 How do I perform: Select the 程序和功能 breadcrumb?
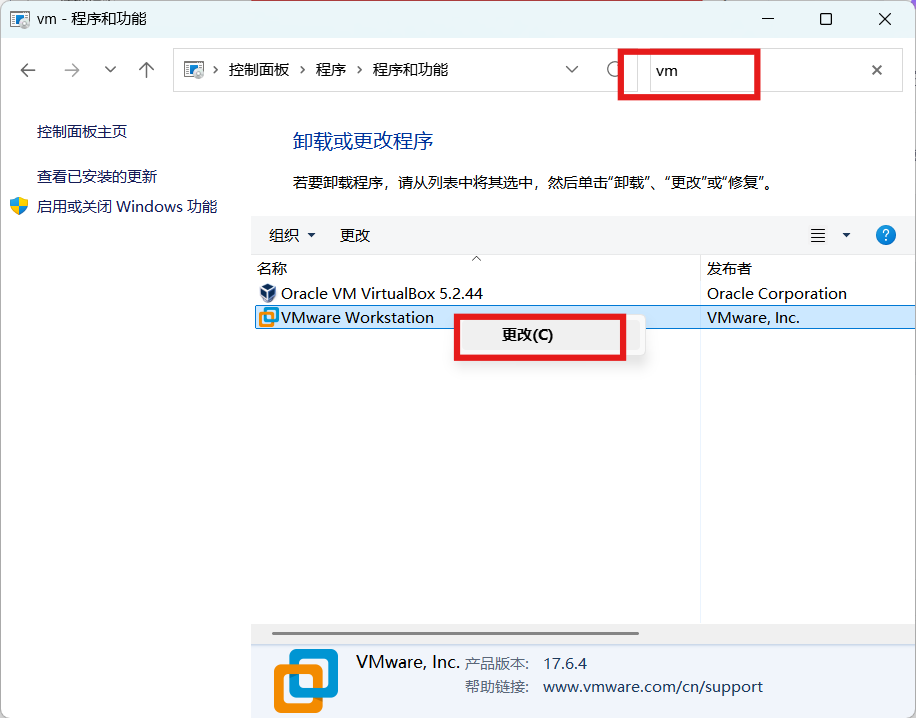[x=410, y=70]
